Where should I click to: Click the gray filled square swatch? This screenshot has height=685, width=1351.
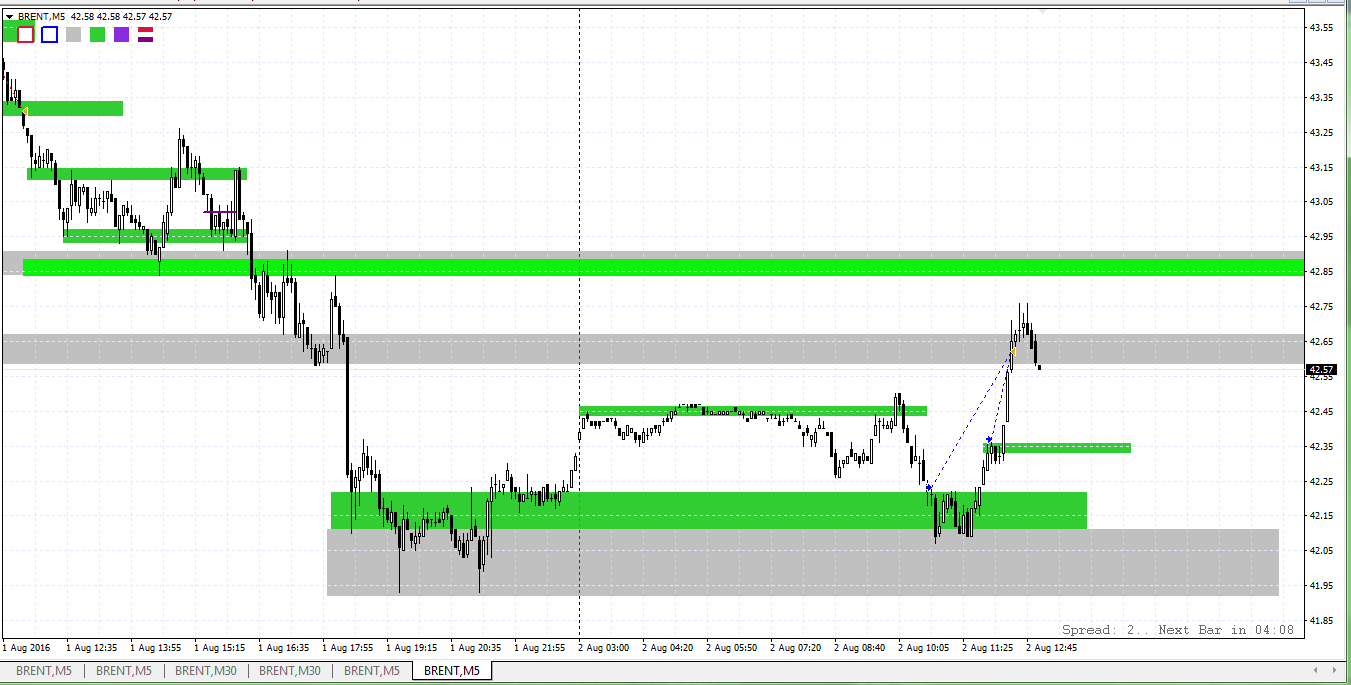74,35
